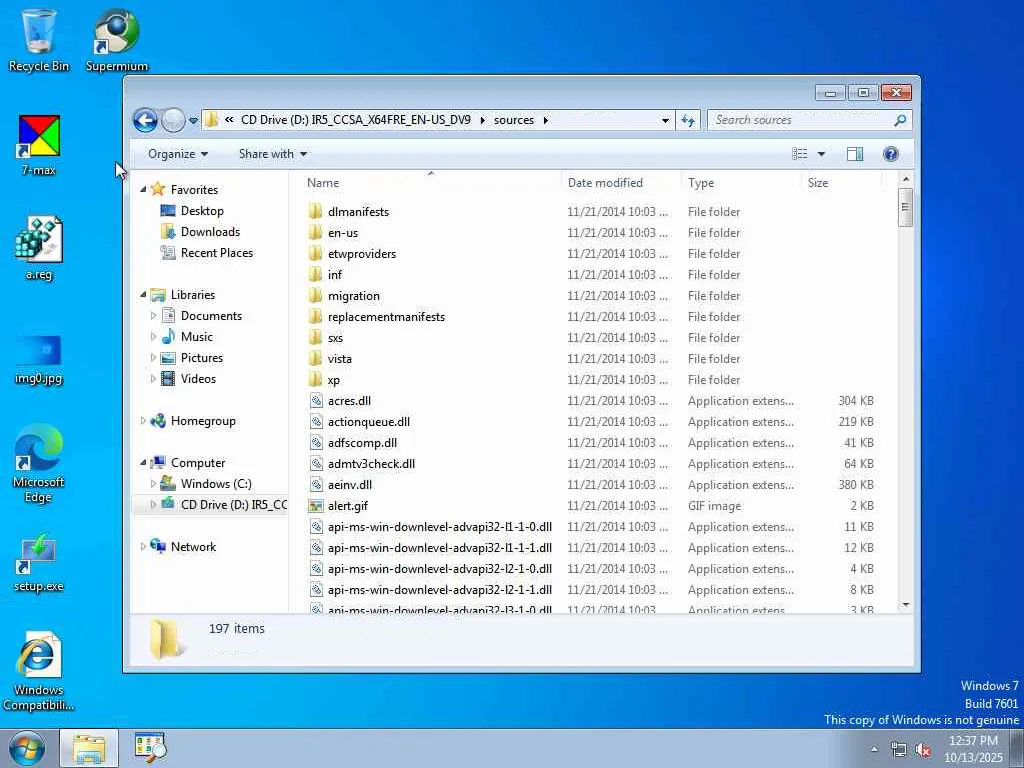Image resolution: width=1024 pixels, height=768 pixels.
Task: Select the migration folder
Action: (353, 296)
